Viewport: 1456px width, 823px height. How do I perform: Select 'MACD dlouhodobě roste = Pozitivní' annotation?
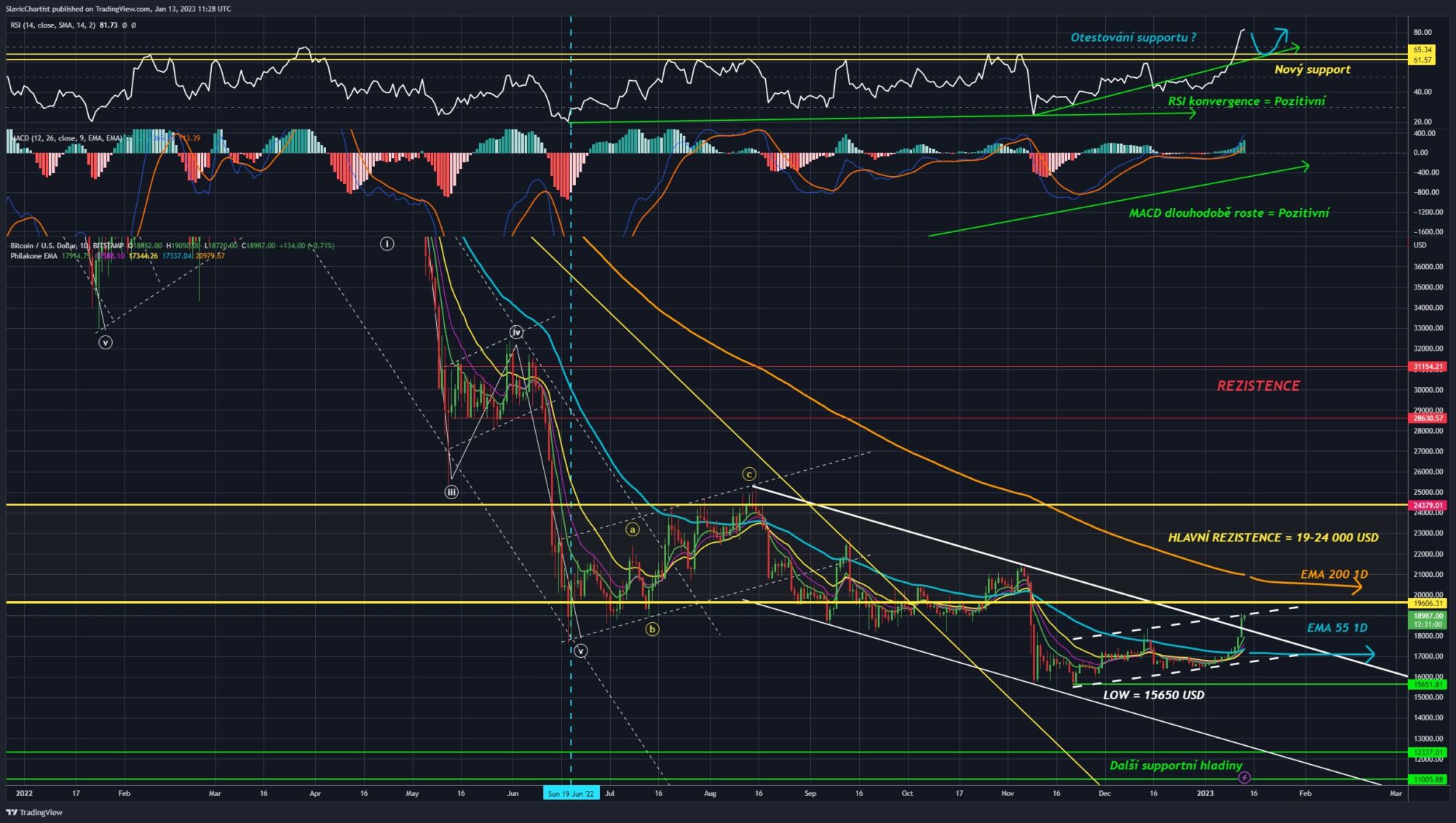[x=1229, y=213]
